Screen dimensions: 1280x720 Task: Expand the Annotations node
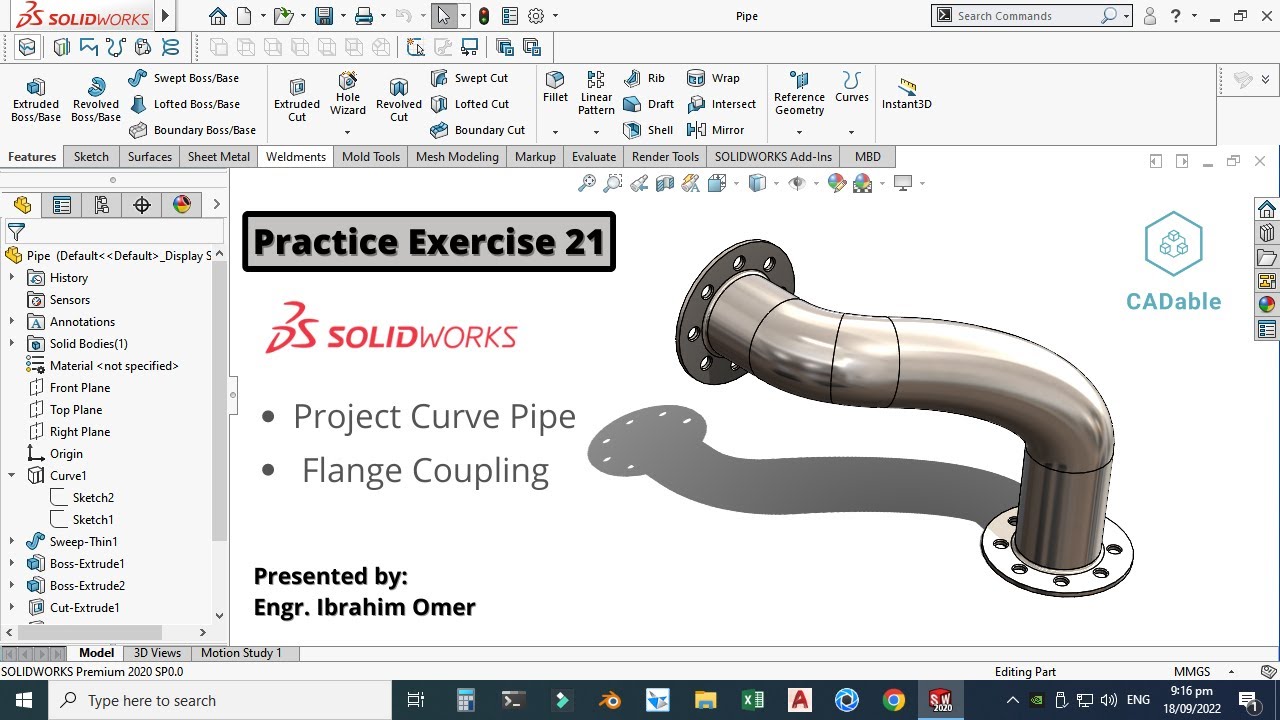click(12, 322)
